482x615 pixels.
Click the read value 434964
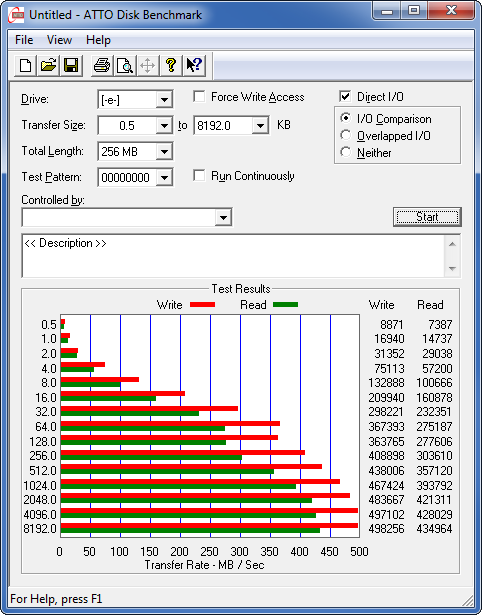coord(434,529)
